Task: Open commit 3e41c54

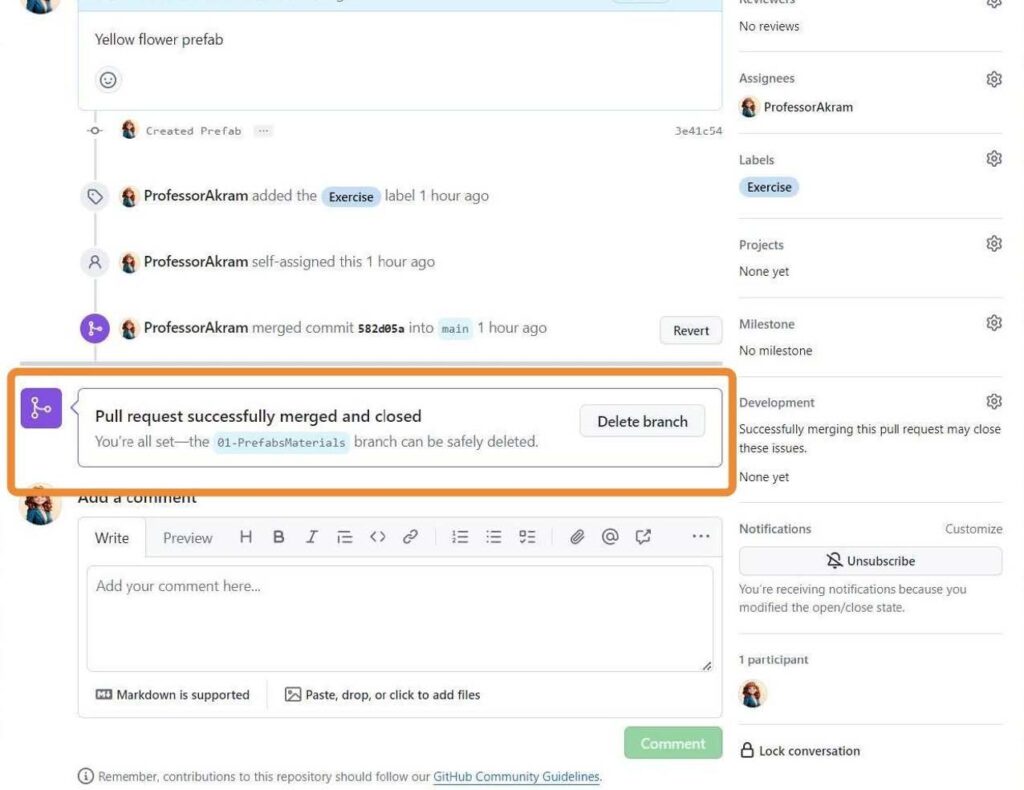Action: coord(698,131)
